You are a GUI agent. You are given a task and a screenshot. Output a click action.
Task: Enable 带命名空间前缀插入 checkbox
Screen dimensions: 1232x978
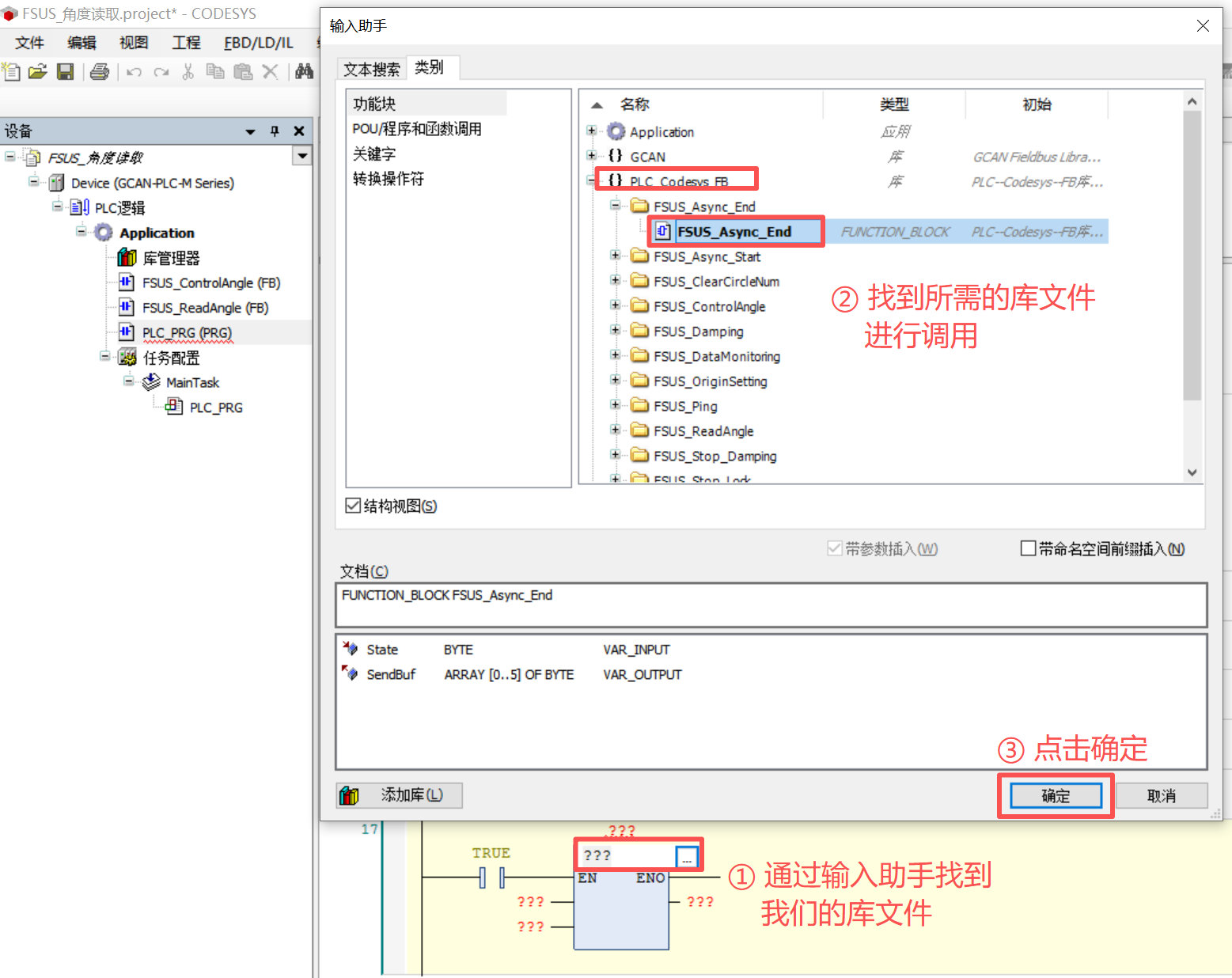[1028, 548]
